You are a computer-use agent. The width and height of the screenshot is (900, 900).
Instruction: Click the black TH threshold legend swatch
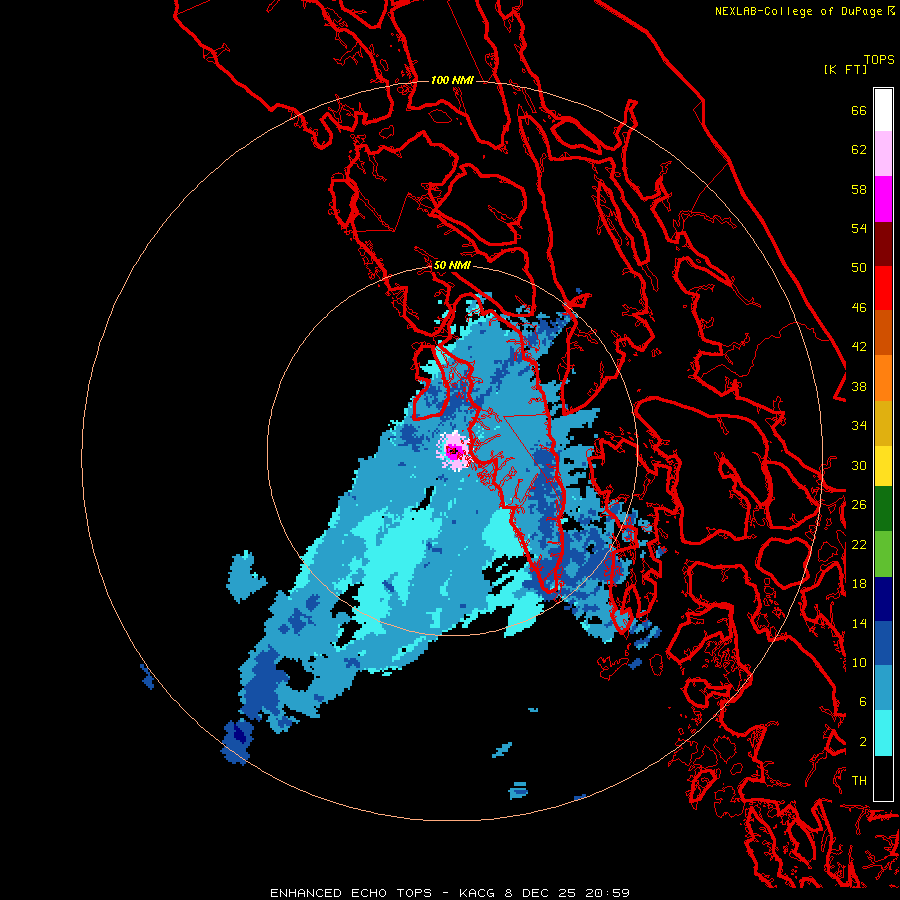click(883, 778)
